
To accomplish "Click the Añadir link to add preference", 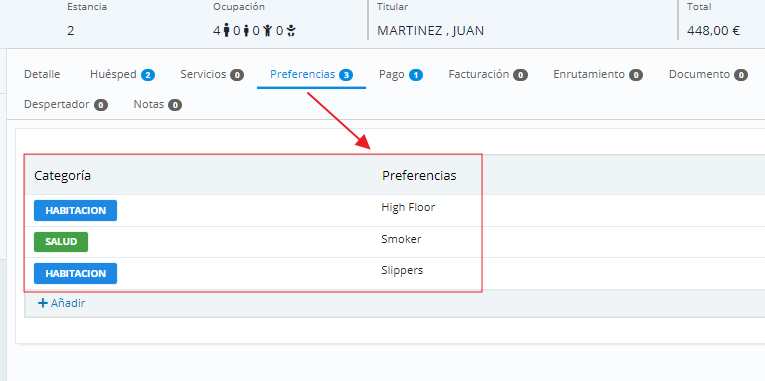I will (61, 303).
